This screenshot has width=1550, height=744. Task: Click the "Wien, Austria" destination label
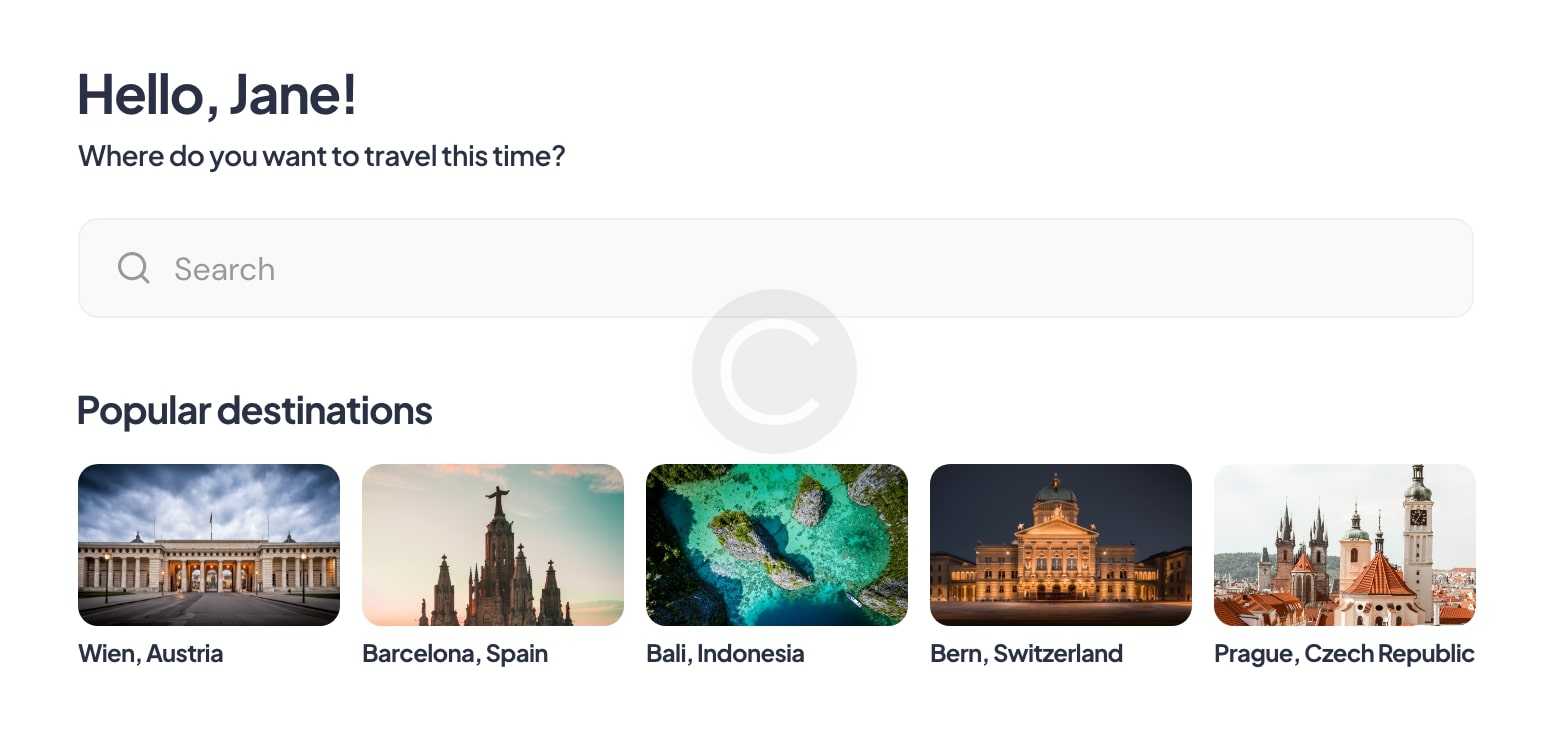(x=151, y=654)
